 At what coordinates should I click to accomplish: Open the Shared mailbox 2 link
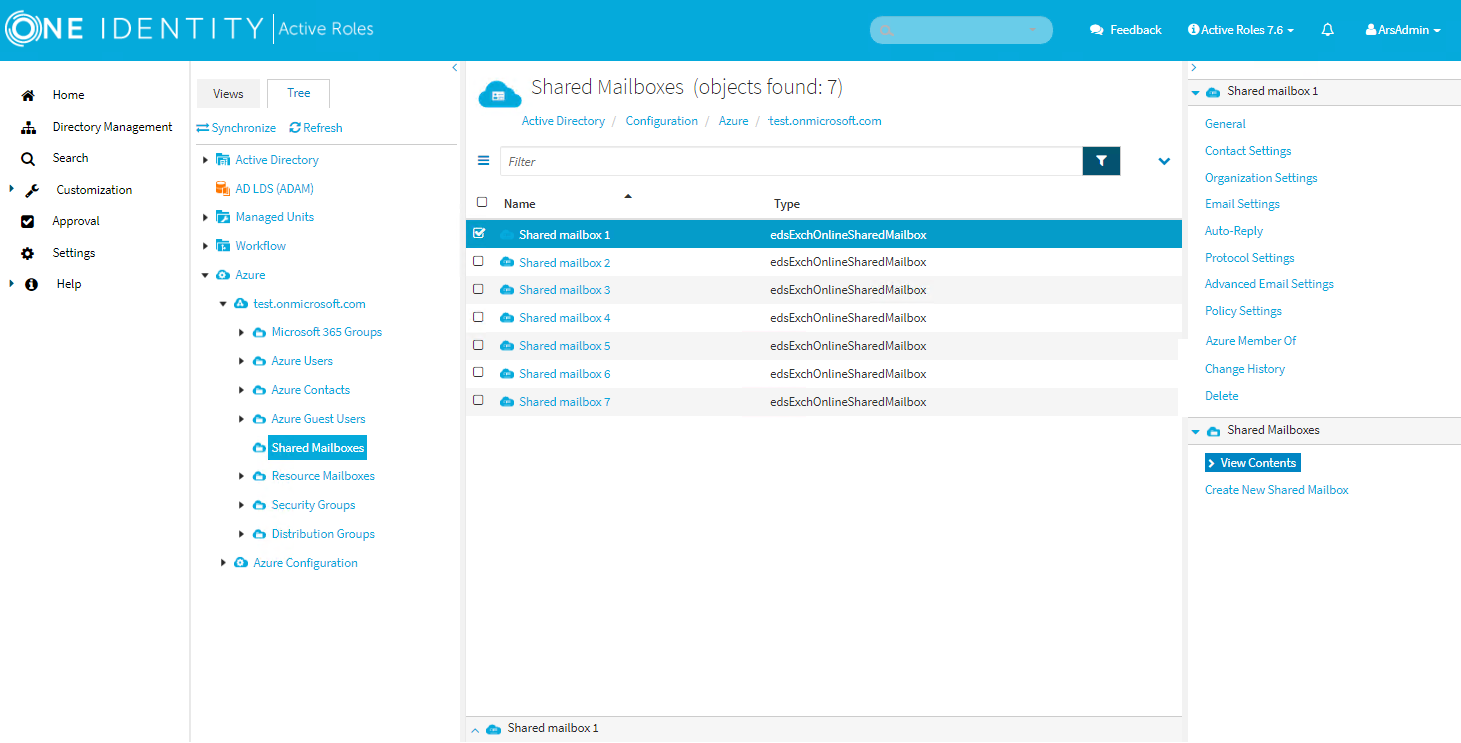pyautogui.click(x=564, y=263)
